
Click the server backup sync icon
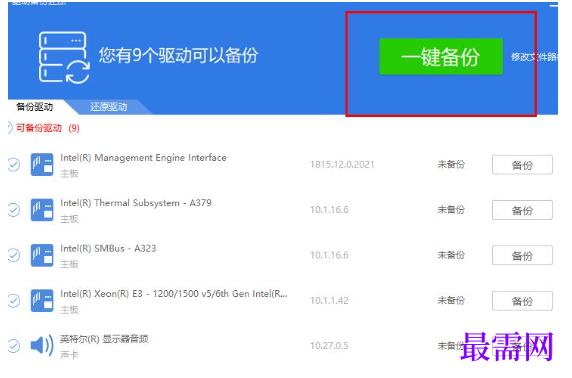point(64,57)
